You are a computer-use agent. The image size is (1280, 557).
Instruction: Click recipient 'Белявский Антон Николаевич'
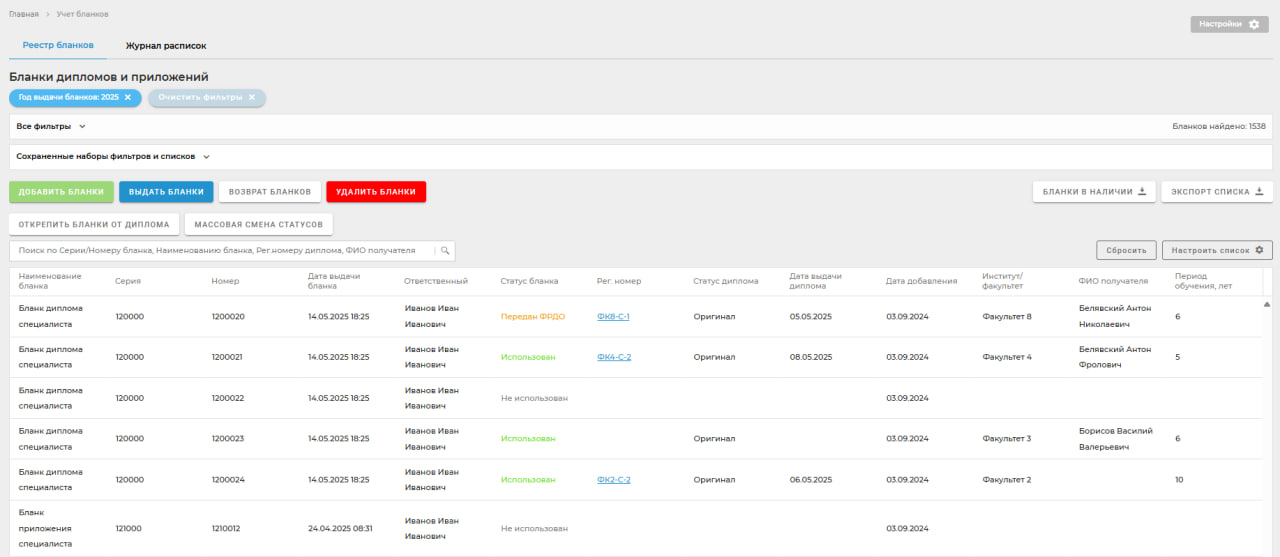pos(1115,316)
